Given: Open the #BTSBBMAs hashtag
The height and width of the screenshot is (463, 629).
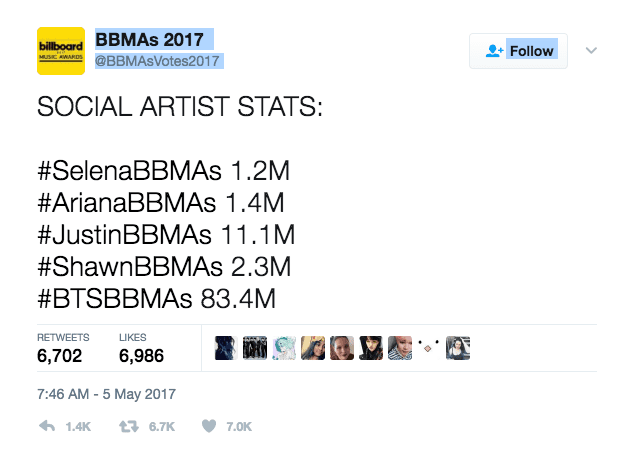Looking at the screenshot, I should [x=115, y=299].
